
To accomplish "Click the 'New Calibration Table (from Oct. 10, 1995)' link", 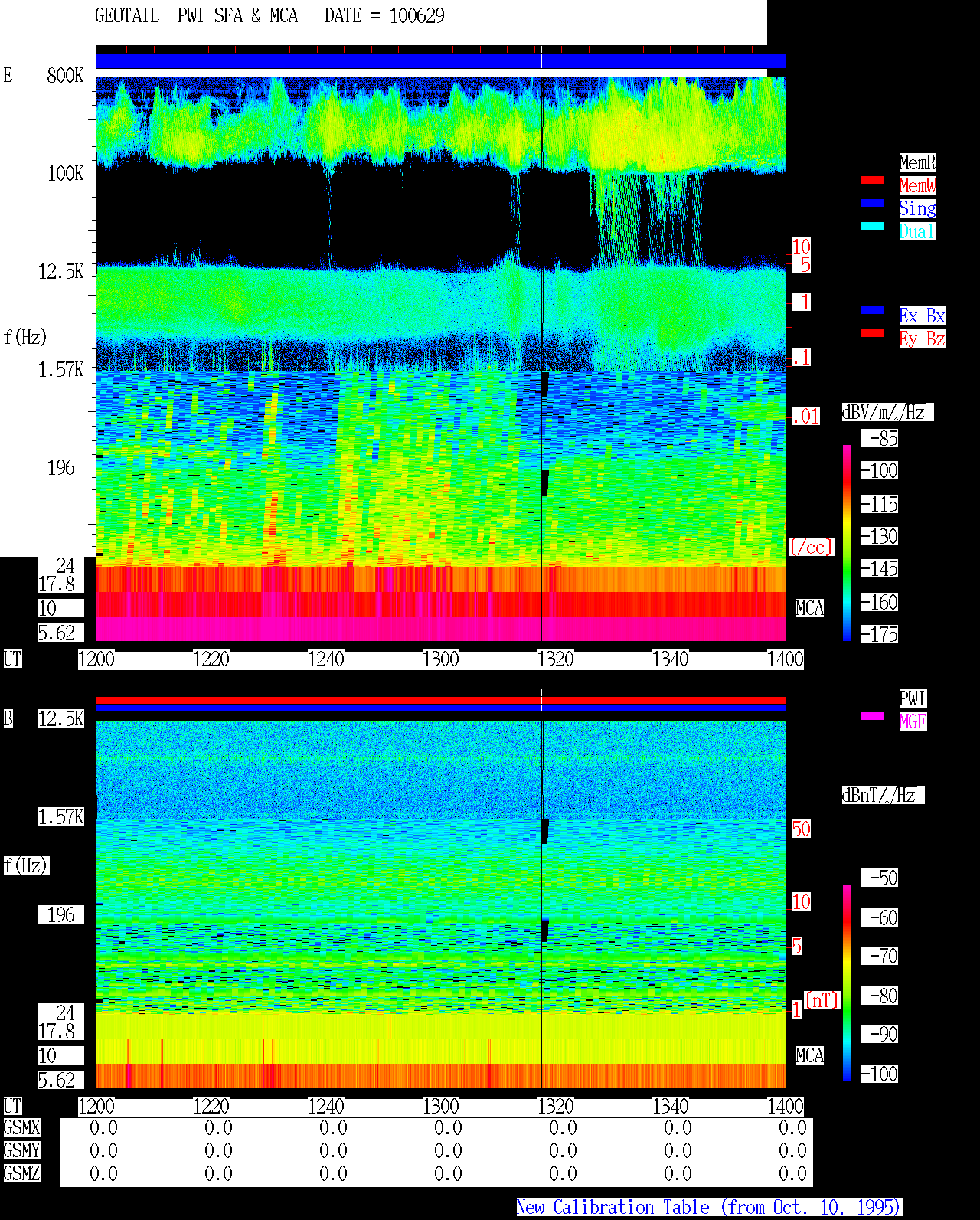I will pyautogui.click(x=709, y=1208).
